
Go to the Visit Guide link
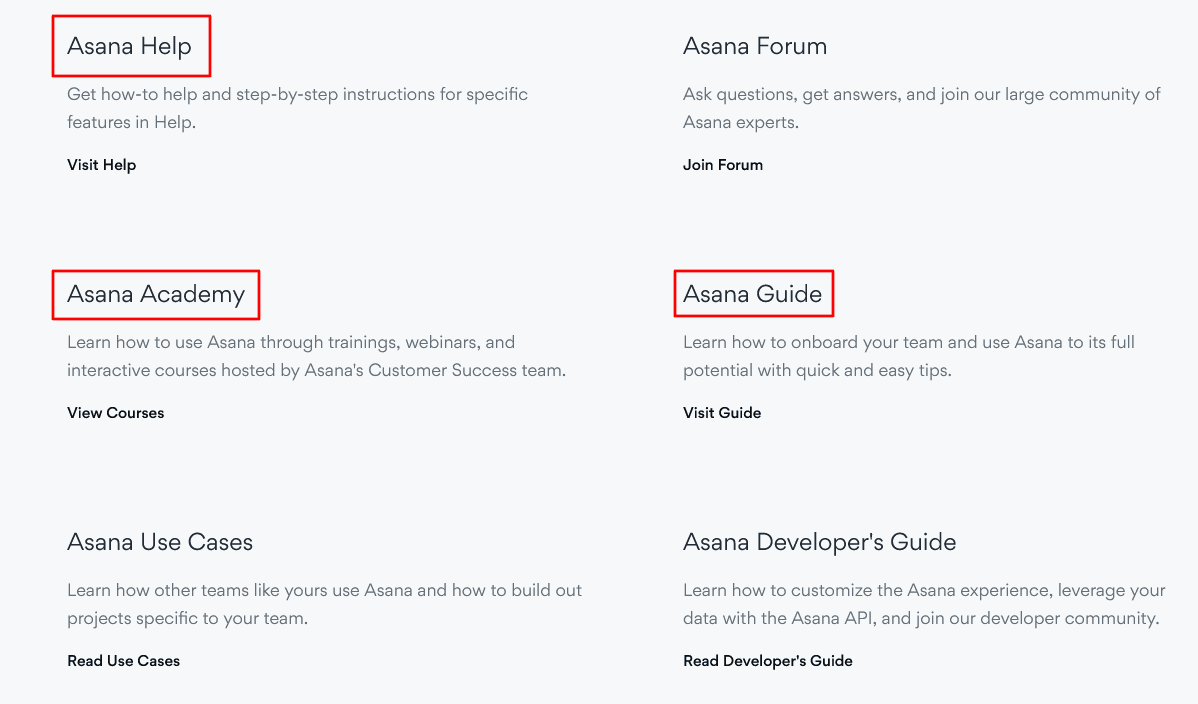[721, 413]
